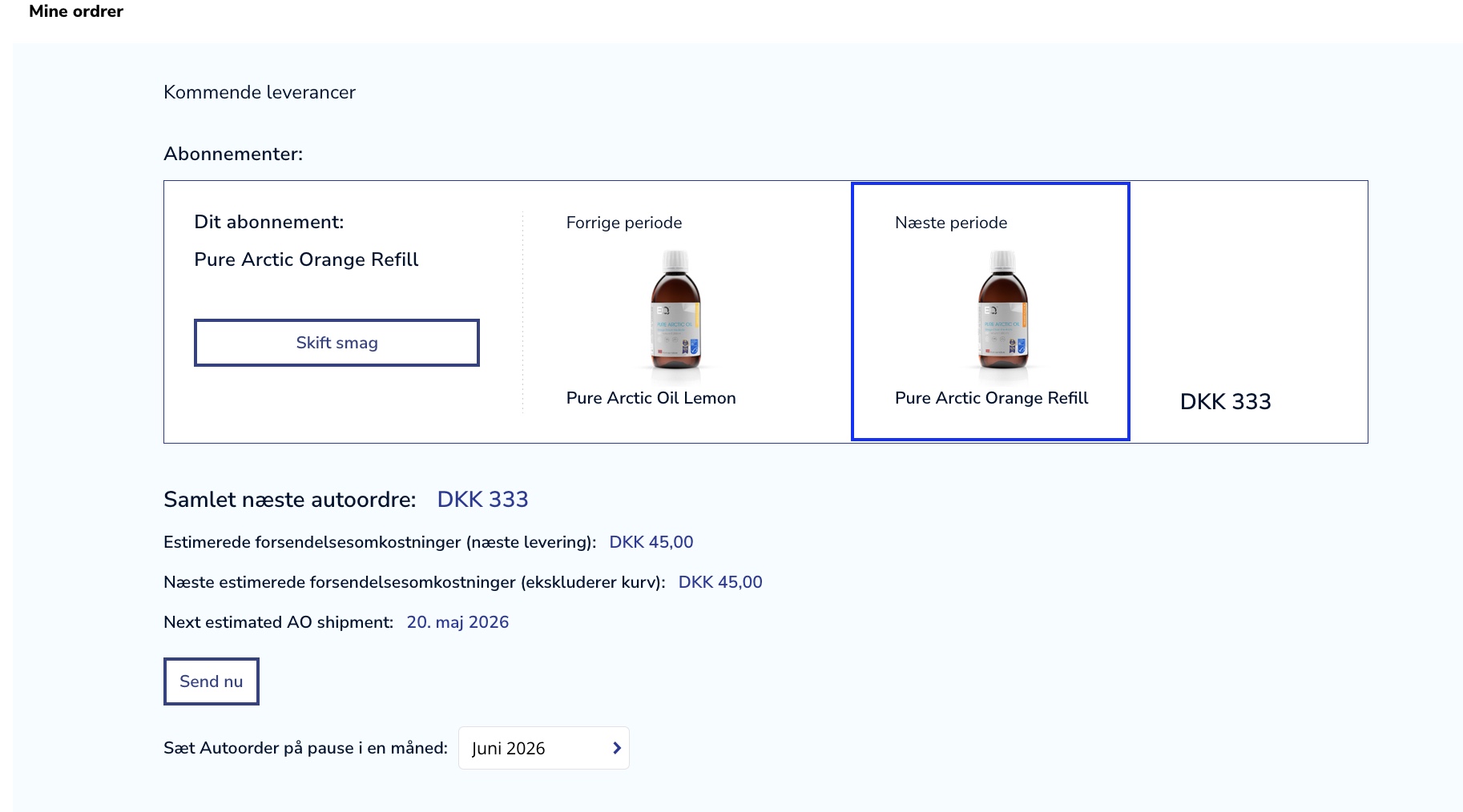Click the Dit abonnement: label
This screenshot has width=1463, height=812.
click(x=269, y=222)
